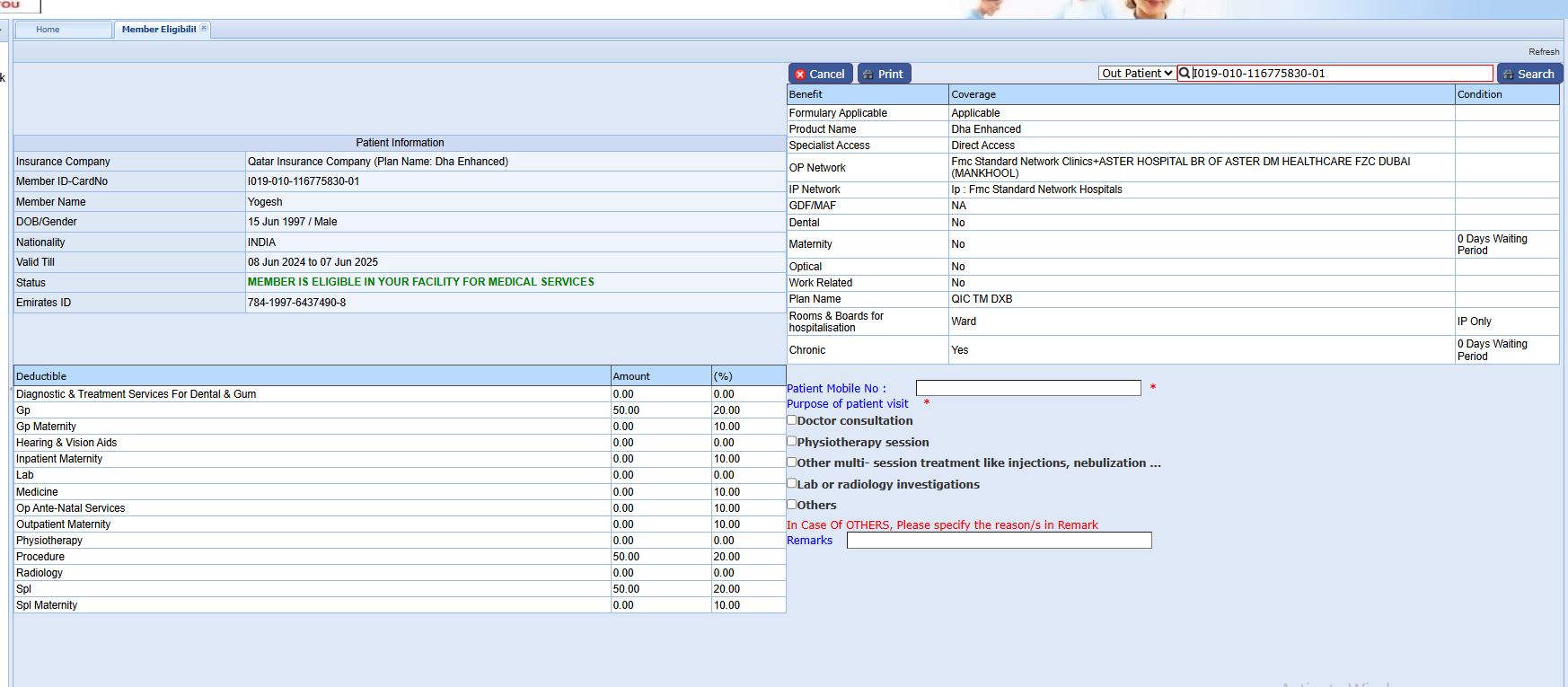The height and width of the screenshot is (687, 1568).
Task: Open the Out Patient dropdown
Action: 1137,74
